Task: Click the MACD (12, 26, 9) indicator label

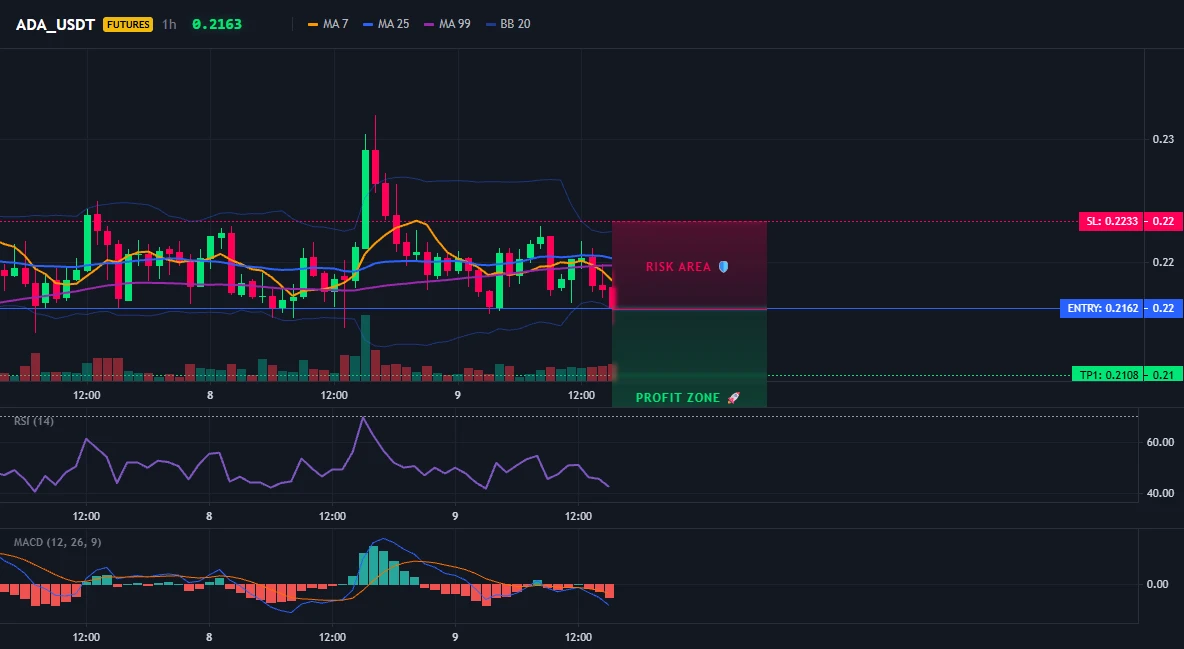Action: click(x=57, y=542)
